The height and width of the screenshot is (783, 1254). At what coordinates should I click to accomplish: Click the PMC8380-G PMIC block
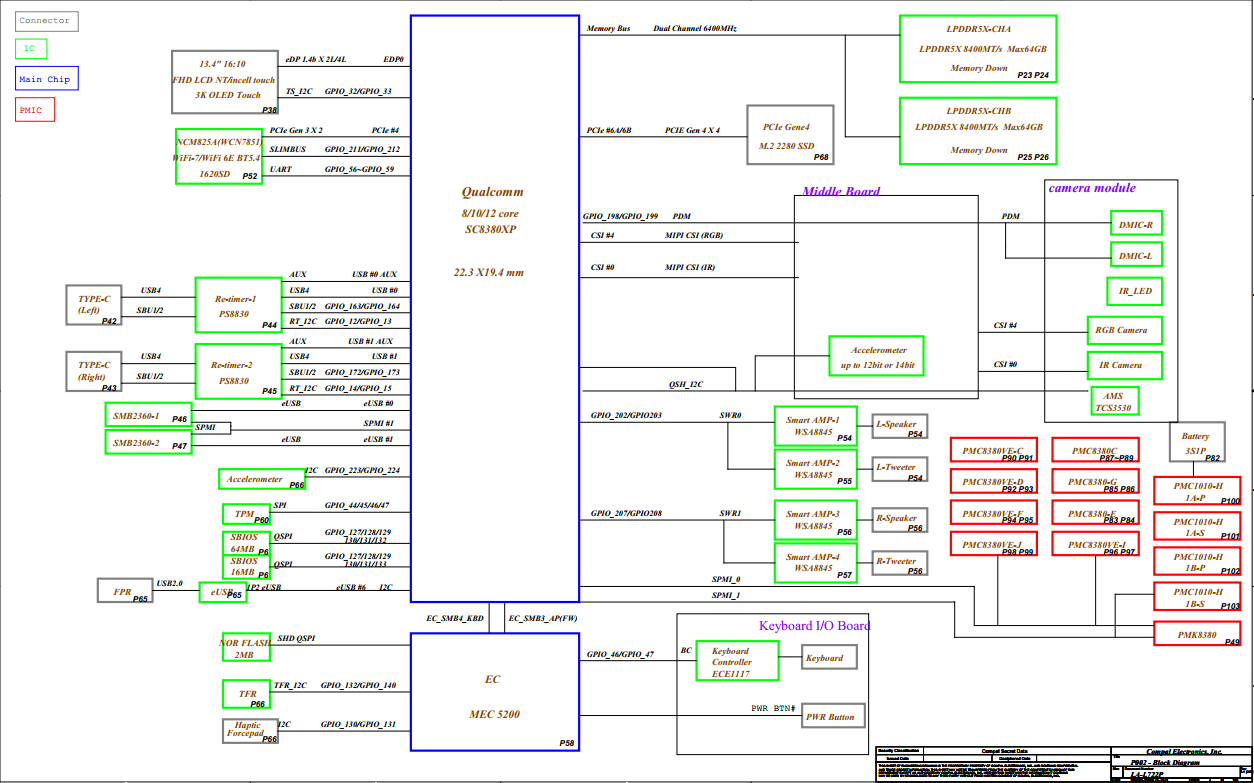1096,482
